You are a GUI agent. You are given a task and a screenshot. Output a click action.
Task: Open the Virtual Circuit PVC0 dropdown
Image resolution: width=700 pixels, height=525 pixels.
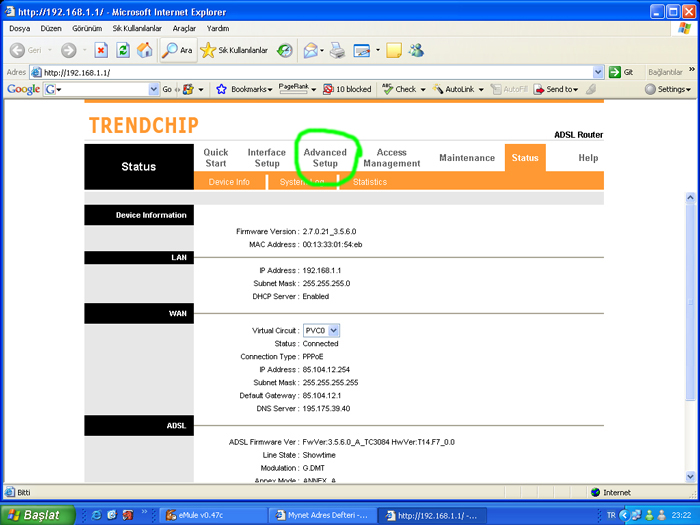tap(321, 330)
